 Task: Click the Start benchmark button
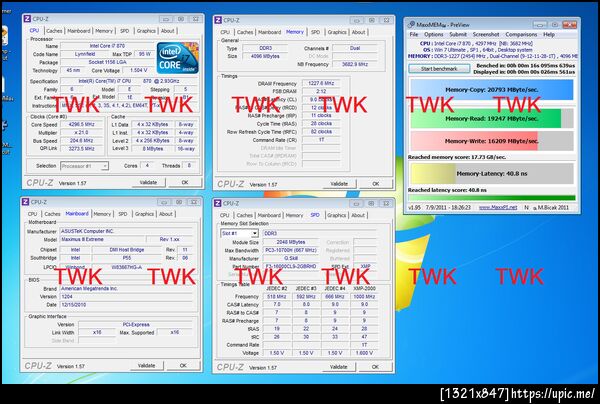pos(439,69)
